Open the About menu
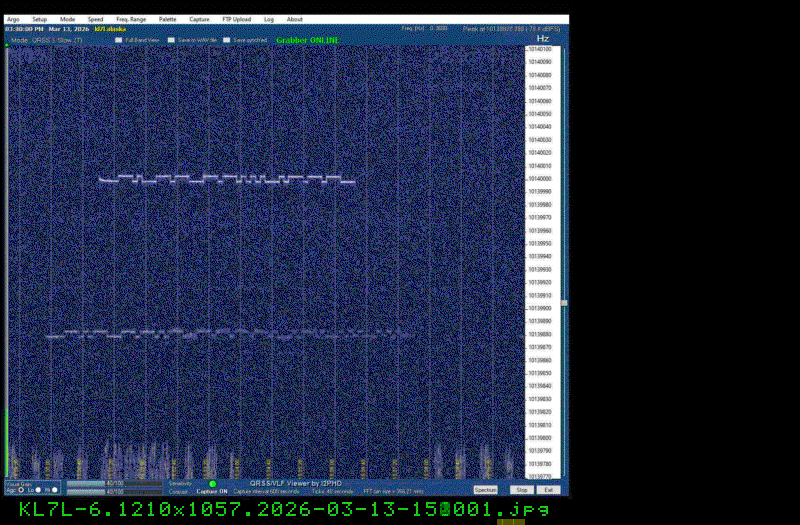Viewport: 800px width, 525px height. pyautogui.click(x=295, y=19)
